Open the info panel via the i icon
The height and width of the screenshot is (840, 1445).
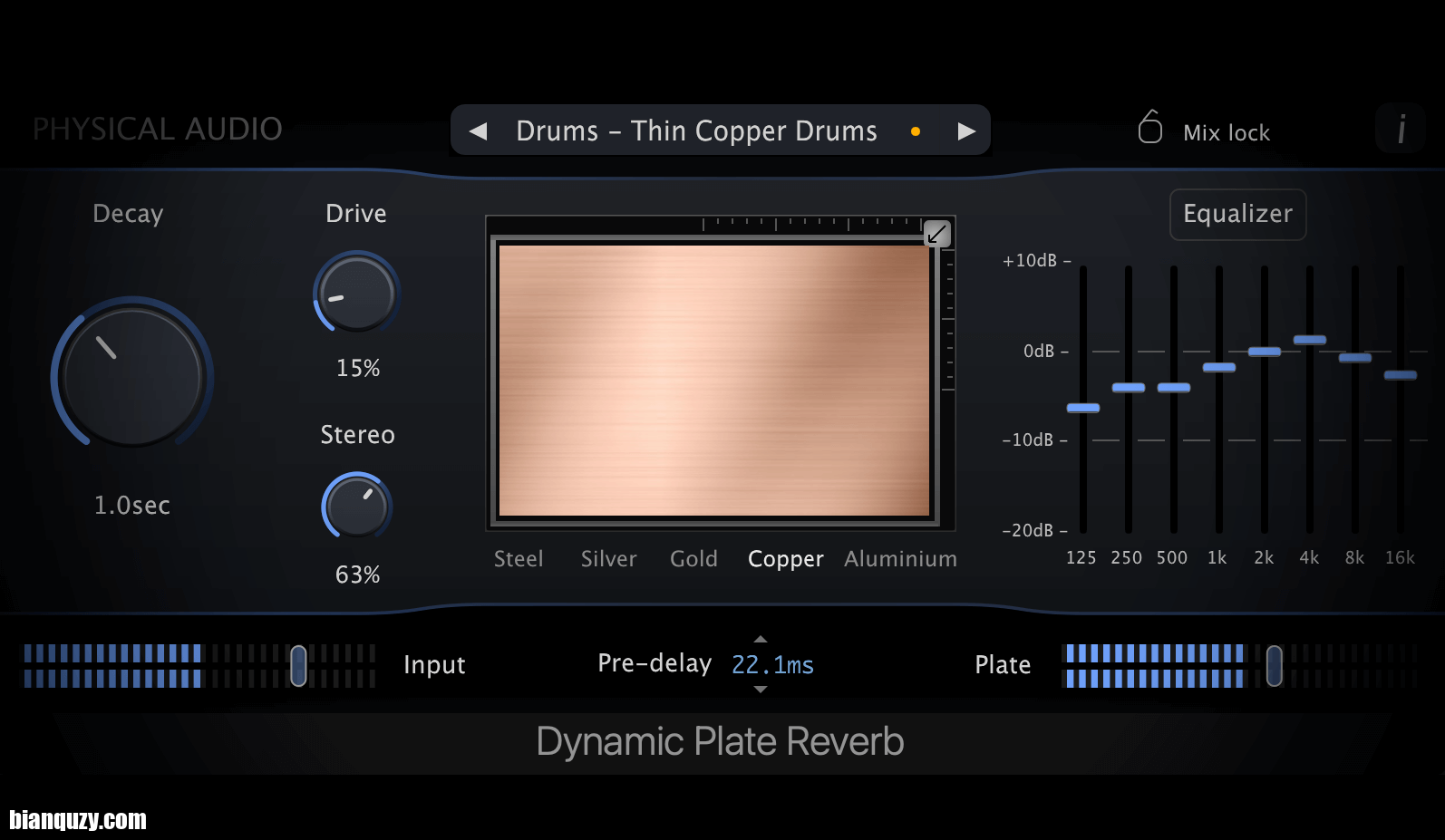point(1401,129)
